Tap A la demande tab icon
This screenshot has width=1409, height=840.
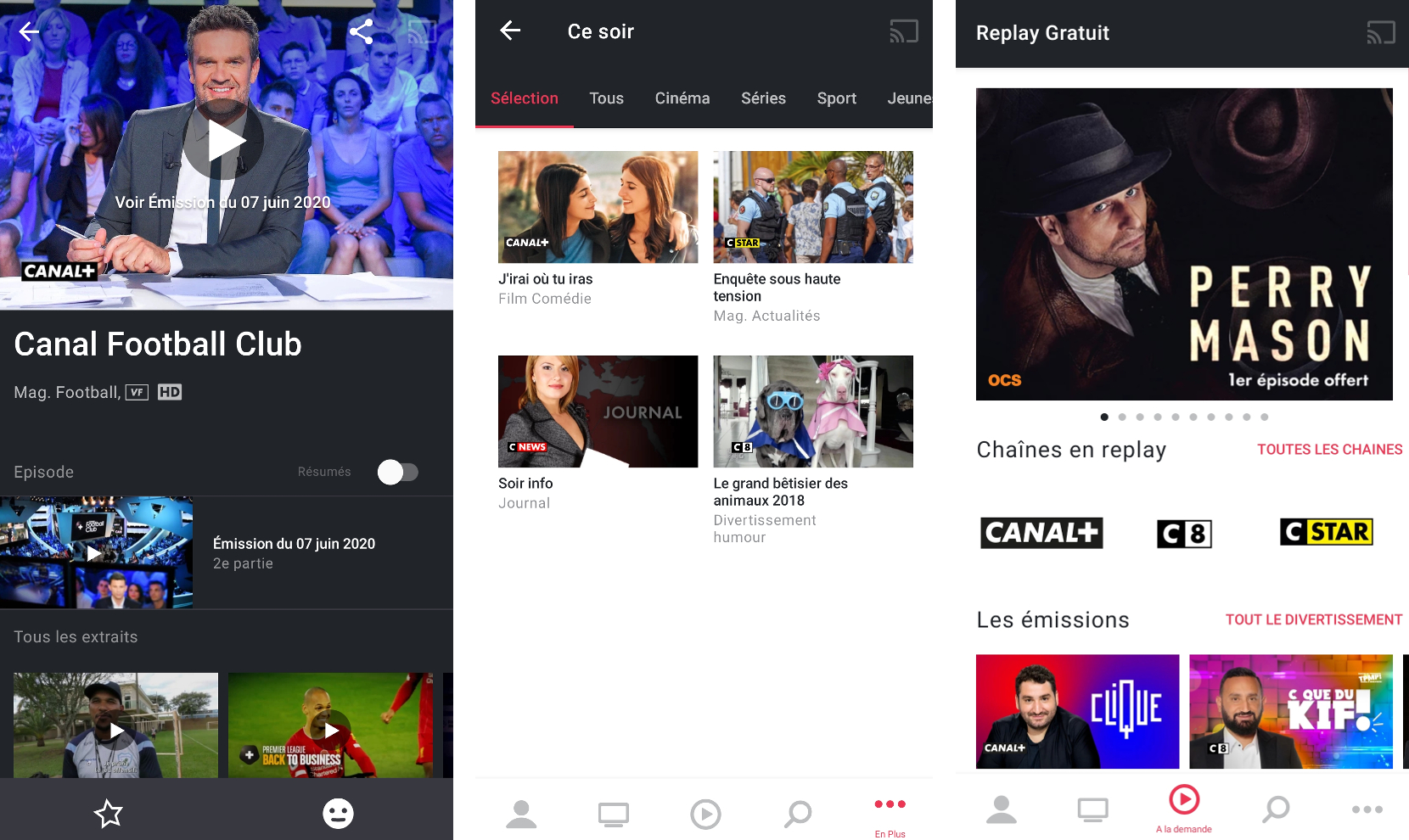click(x=1184, y=799)
